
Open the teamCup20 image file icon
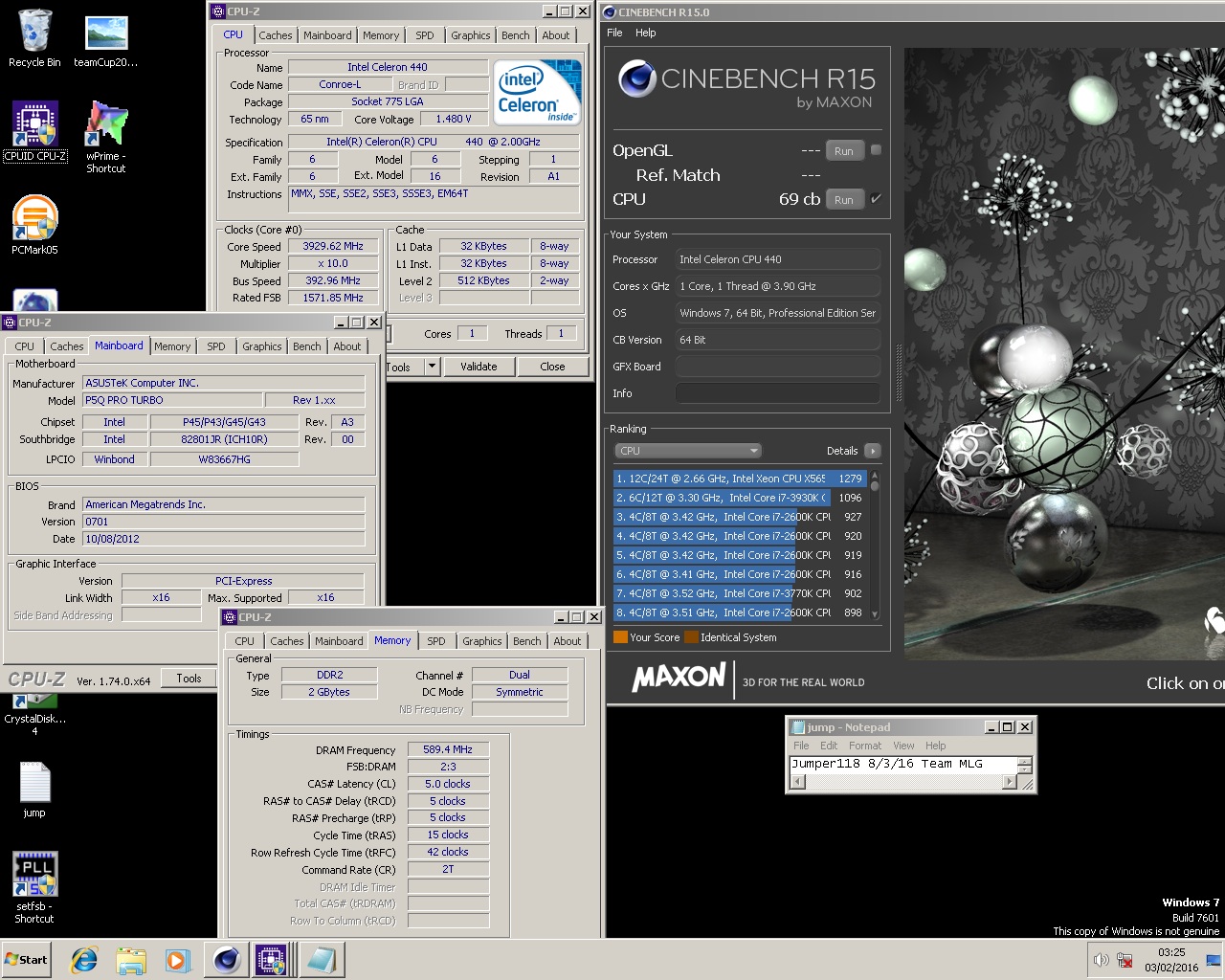[106, 39]
